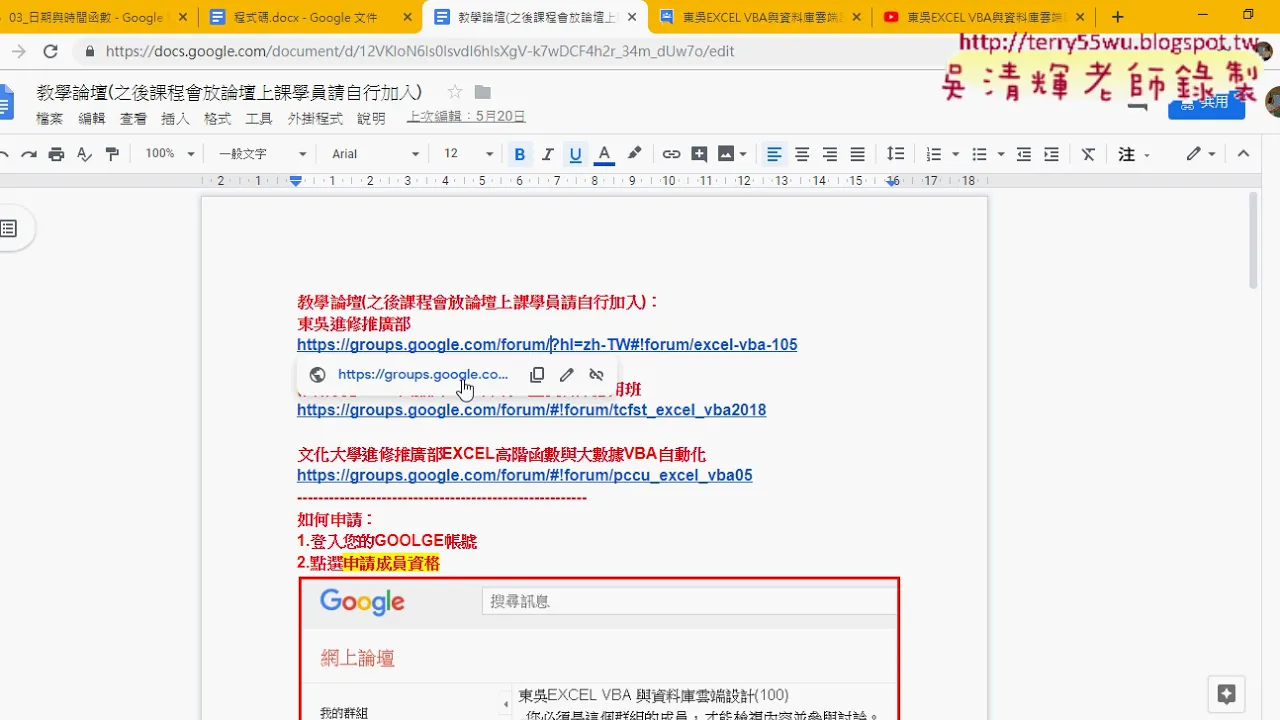
Task: Click the browser address bar URL
Action: [420, 52]
